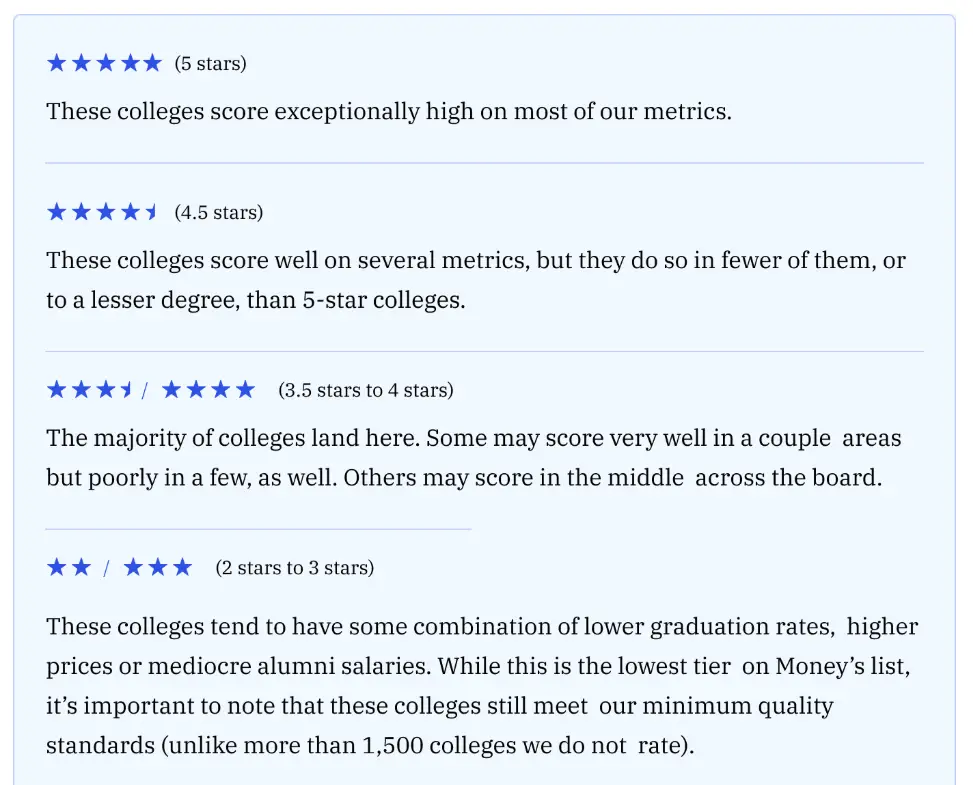Click "The majority of colleges land here" text
This screenshot has width=973, height=785.
233,438
